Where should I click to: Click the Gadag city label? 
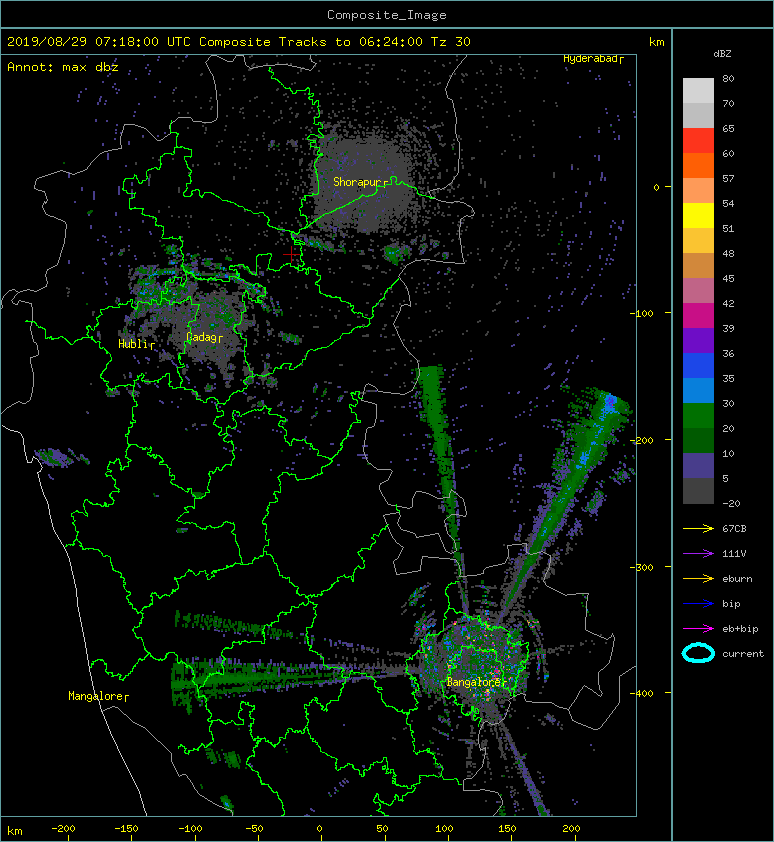[204, 337]
